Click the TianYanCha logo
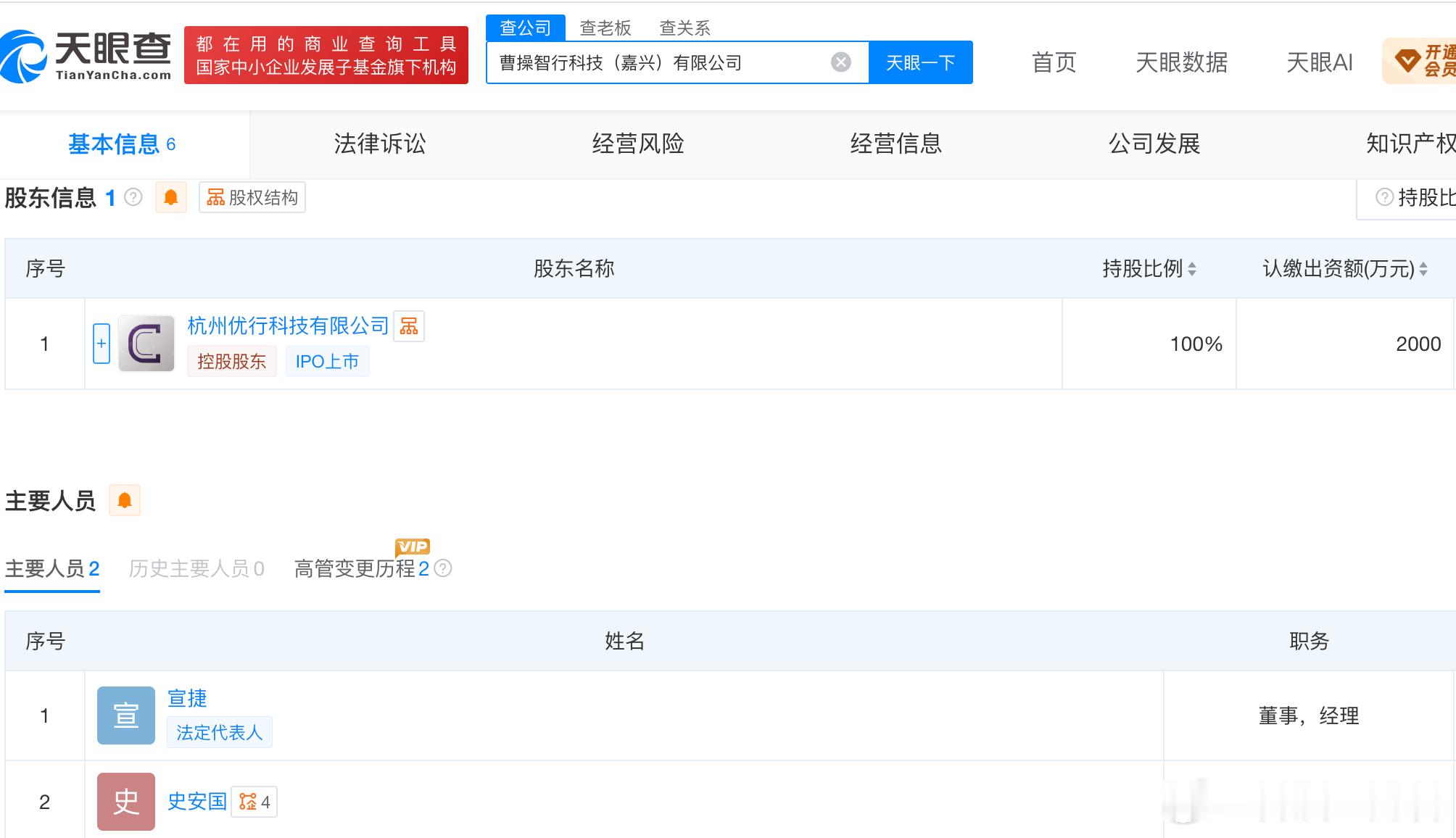 click(86, 56)
